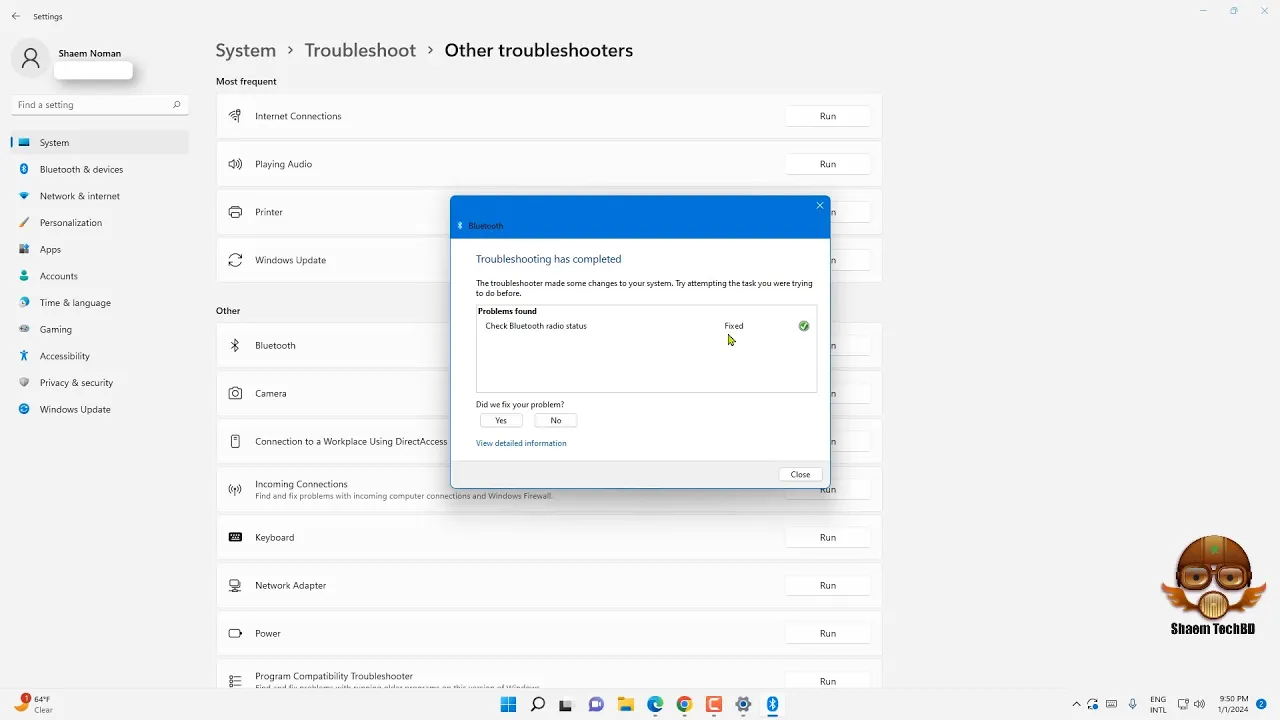1280x720 pixels.
Task: Close the Bluetooth dialog with X
Action: tap(820, 205)
